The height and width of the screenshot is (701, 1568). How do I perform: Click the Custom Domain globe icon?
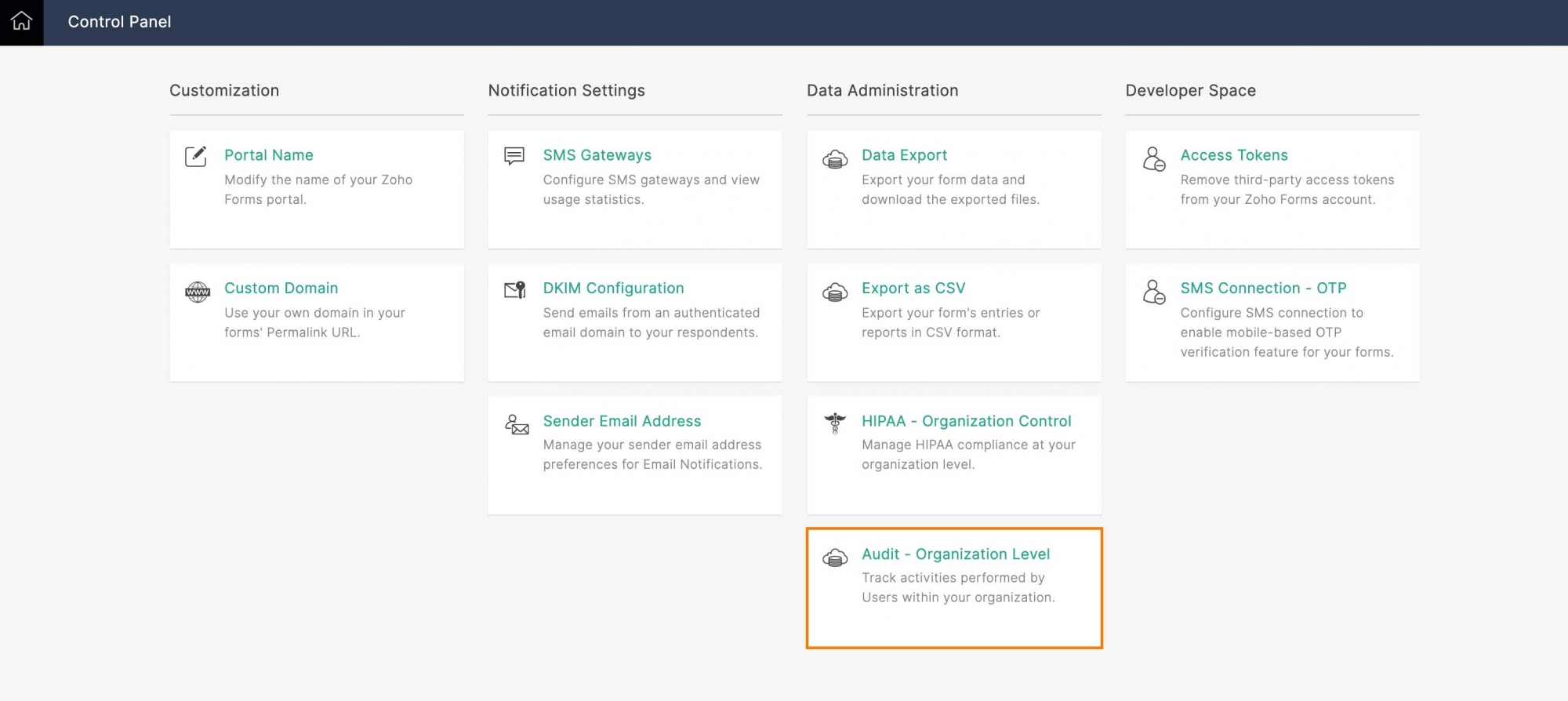[198, 292]
